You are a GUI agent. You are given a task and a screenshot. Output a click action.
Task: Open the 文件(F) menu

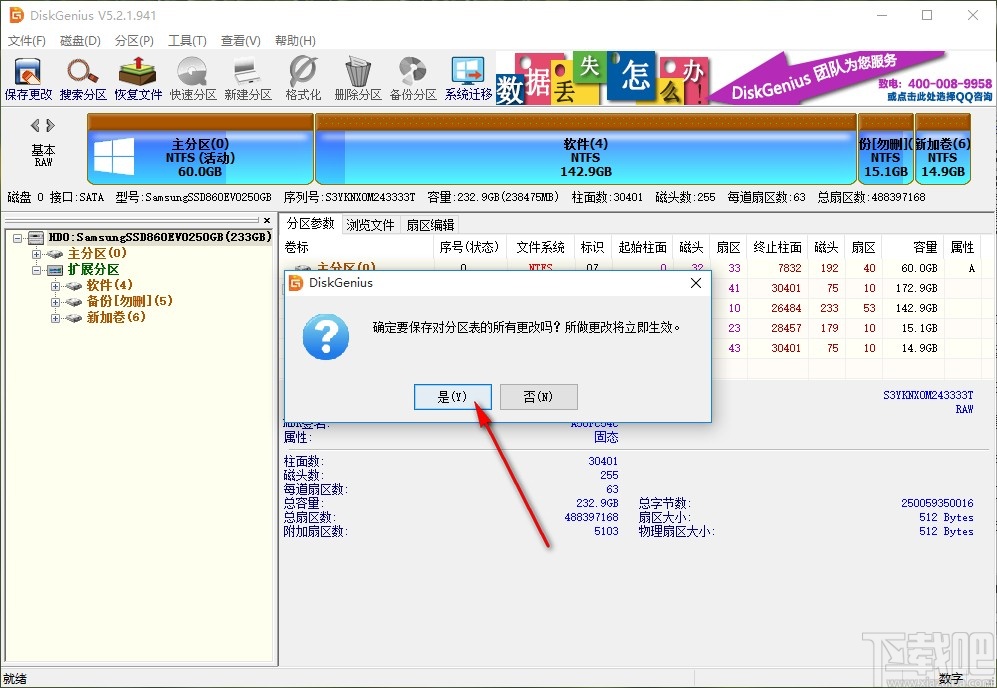(27, 41)
